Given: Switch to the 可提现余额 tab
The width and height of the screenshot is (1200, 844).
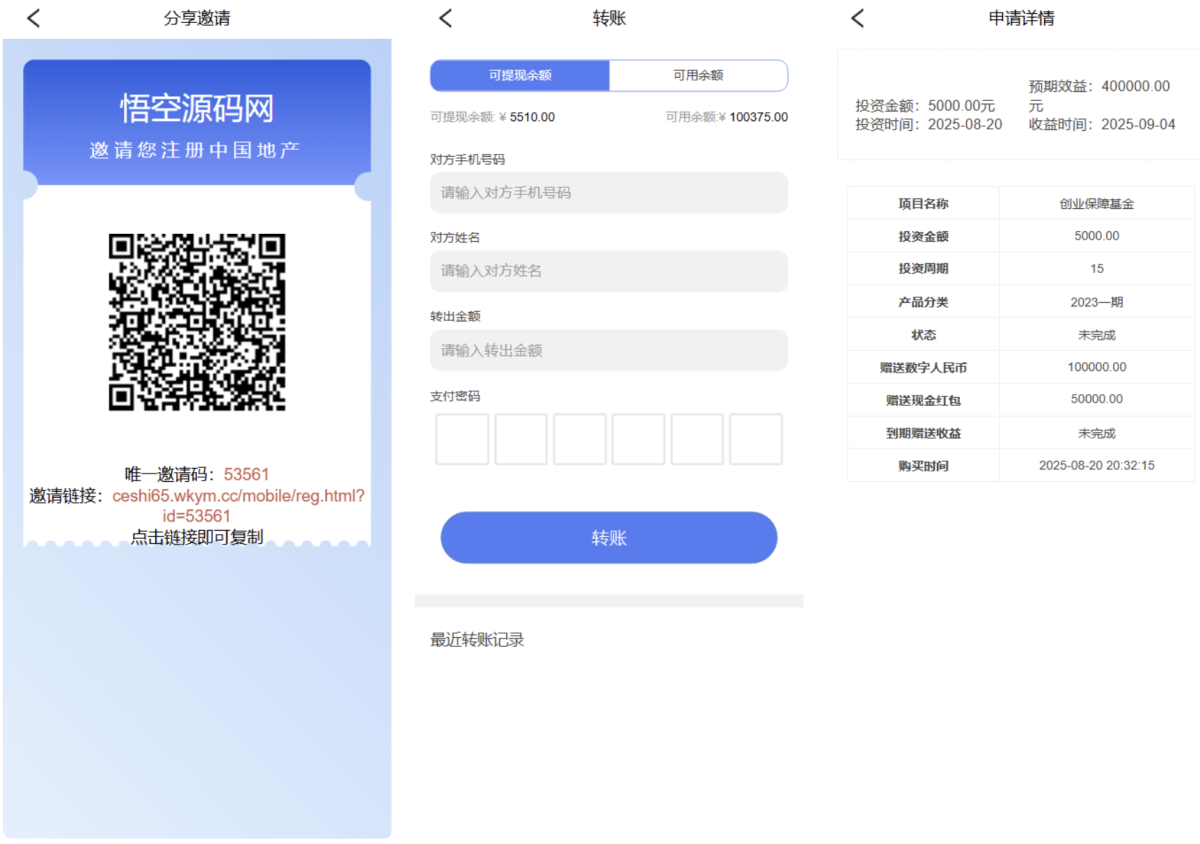Looking at the screenshot, I should tap(520, 75).
